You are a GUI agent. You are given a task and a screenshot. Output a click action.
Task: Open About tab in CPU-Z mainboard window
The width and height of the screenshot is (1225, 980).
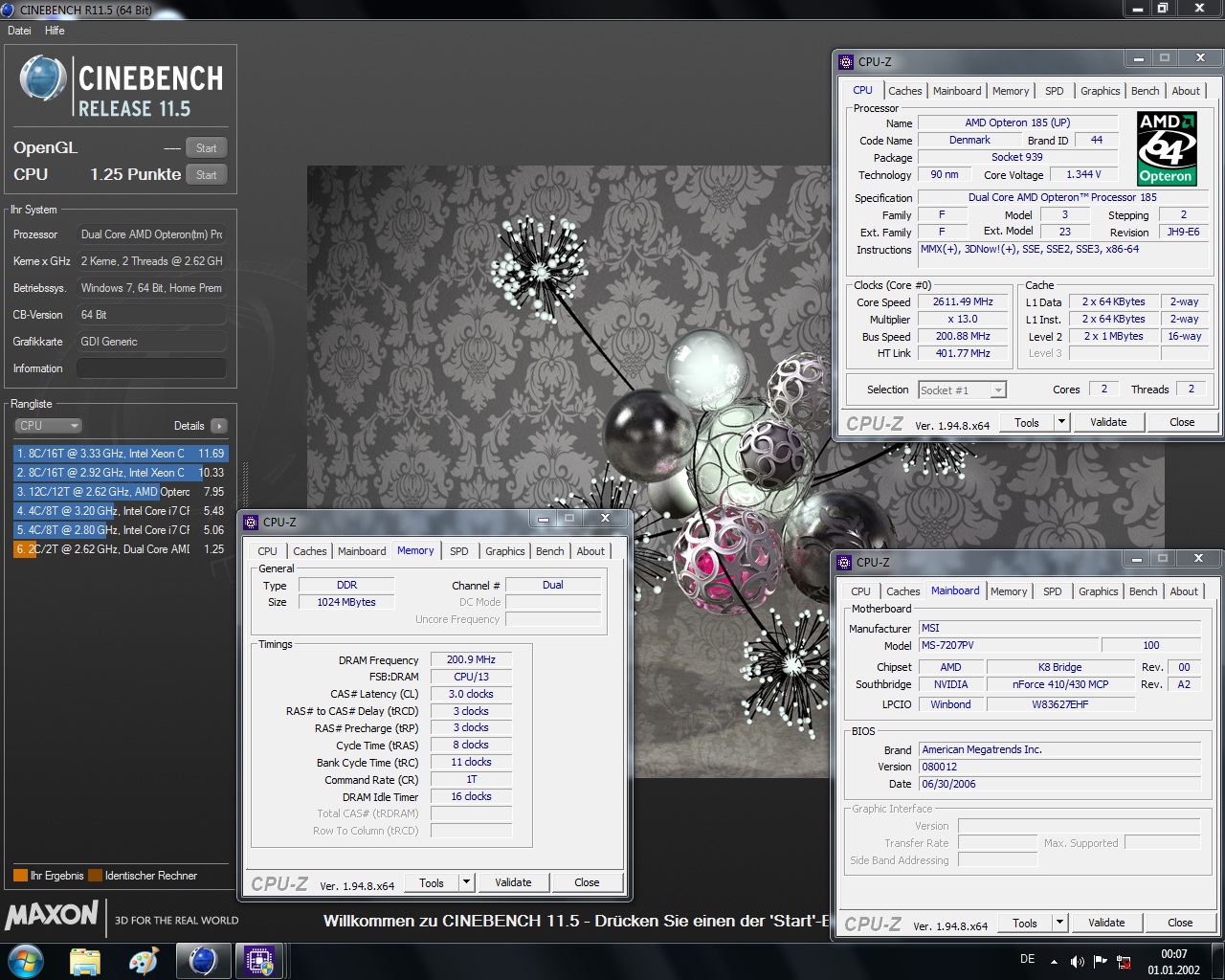(x=1184, y=591)
